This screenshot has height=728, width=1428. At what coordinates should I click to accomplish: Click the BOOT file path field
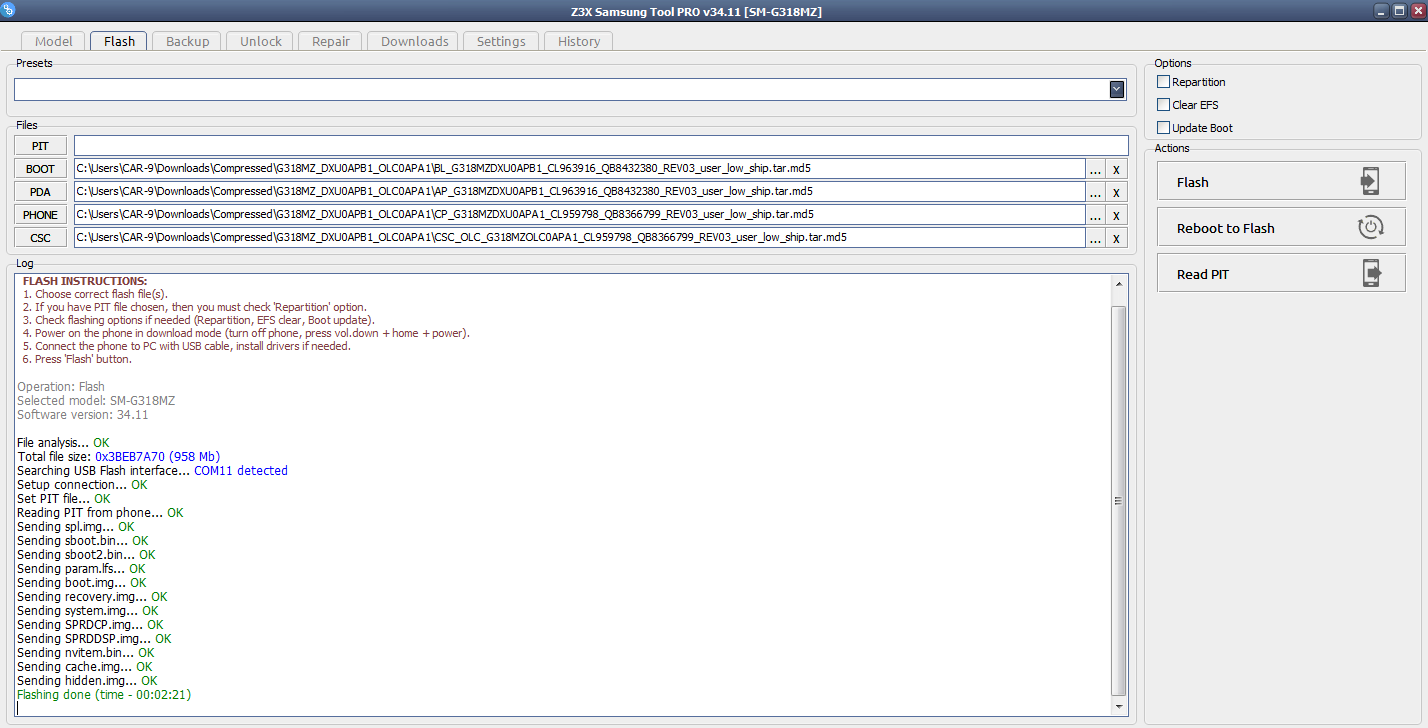(x=579, y=168)
